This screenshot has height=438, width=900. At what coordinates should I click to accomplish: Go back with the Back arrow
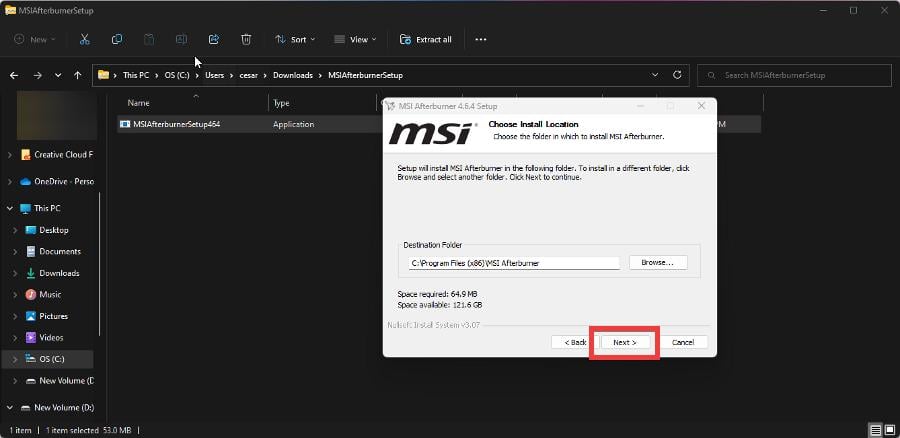pyautogui.click(x=14, y=75)
